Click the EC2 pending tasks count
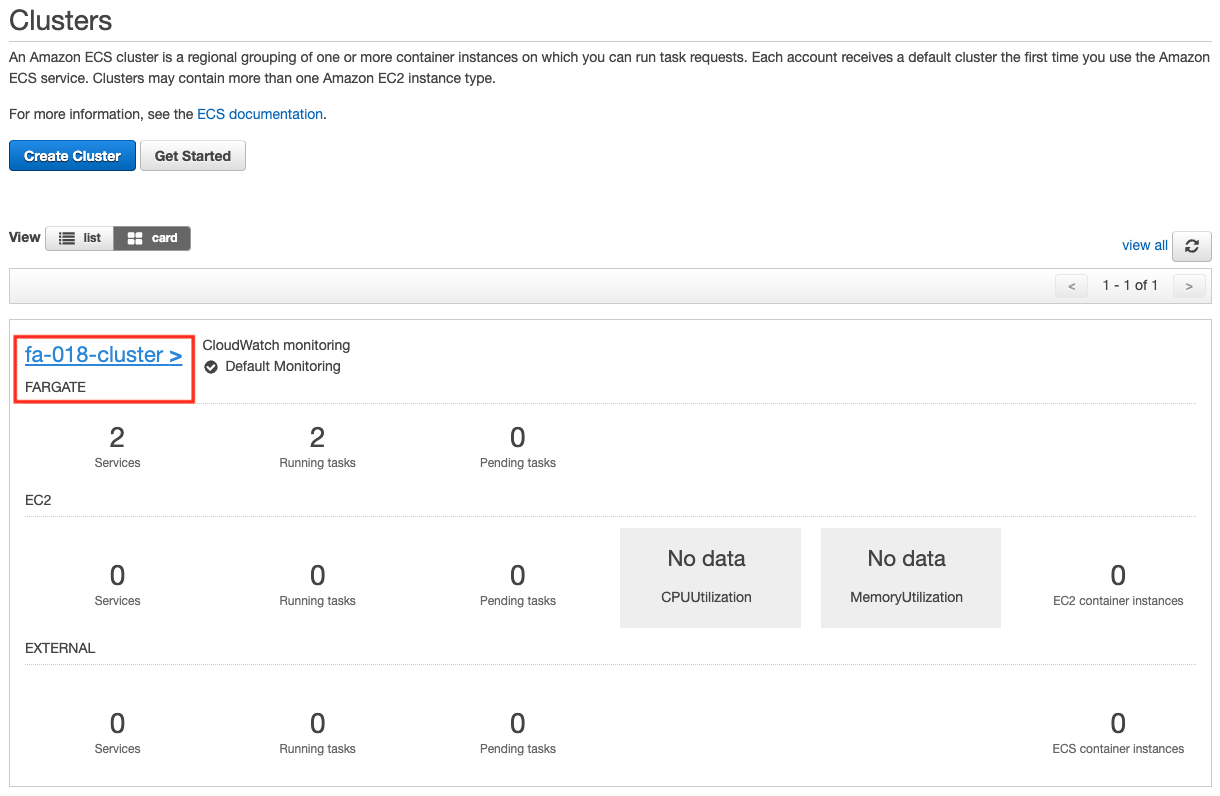This screenshot has width=1220, height=796. pos(517,575)
